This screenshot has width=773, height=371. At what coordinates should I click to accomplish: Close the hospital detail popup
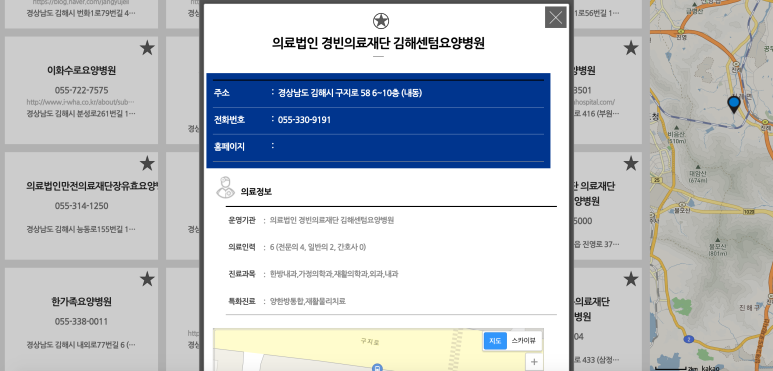556,17
